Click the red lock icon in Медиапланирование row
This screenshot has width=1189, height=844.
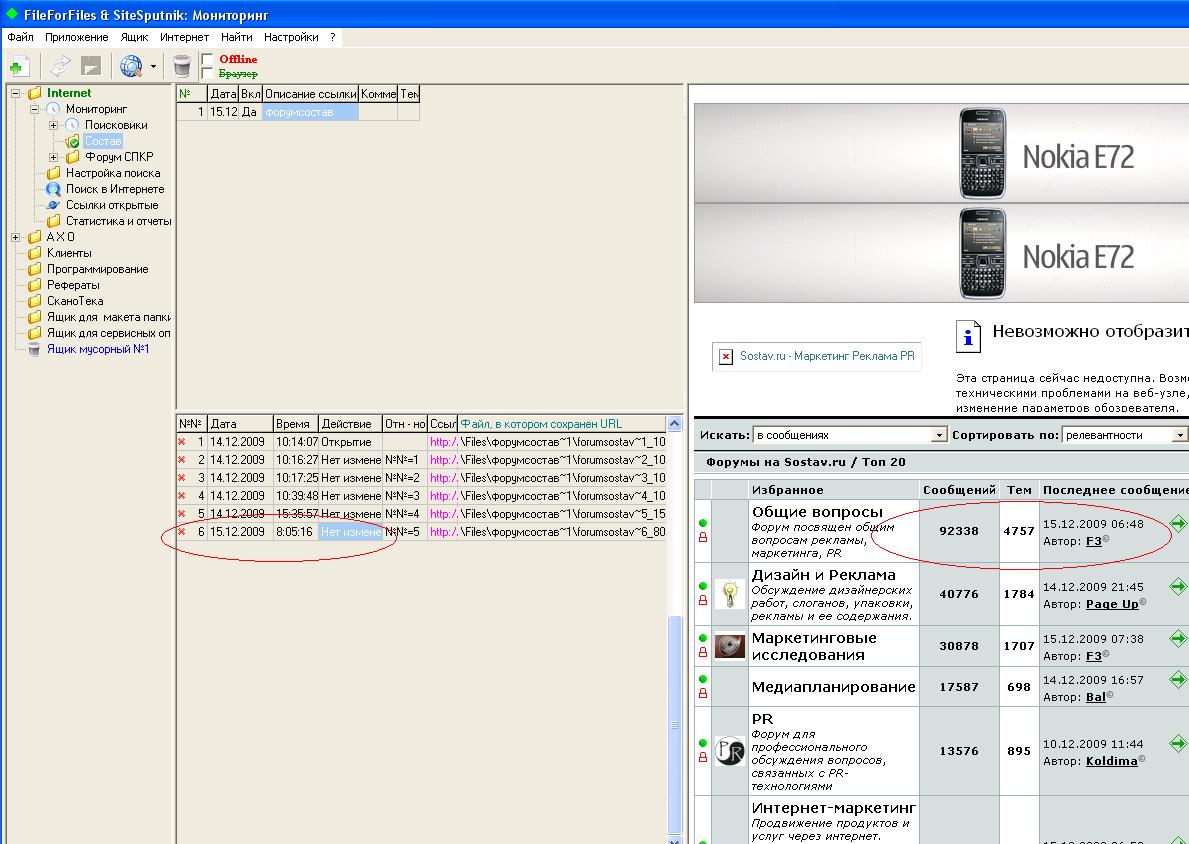[x=703, y=693]
